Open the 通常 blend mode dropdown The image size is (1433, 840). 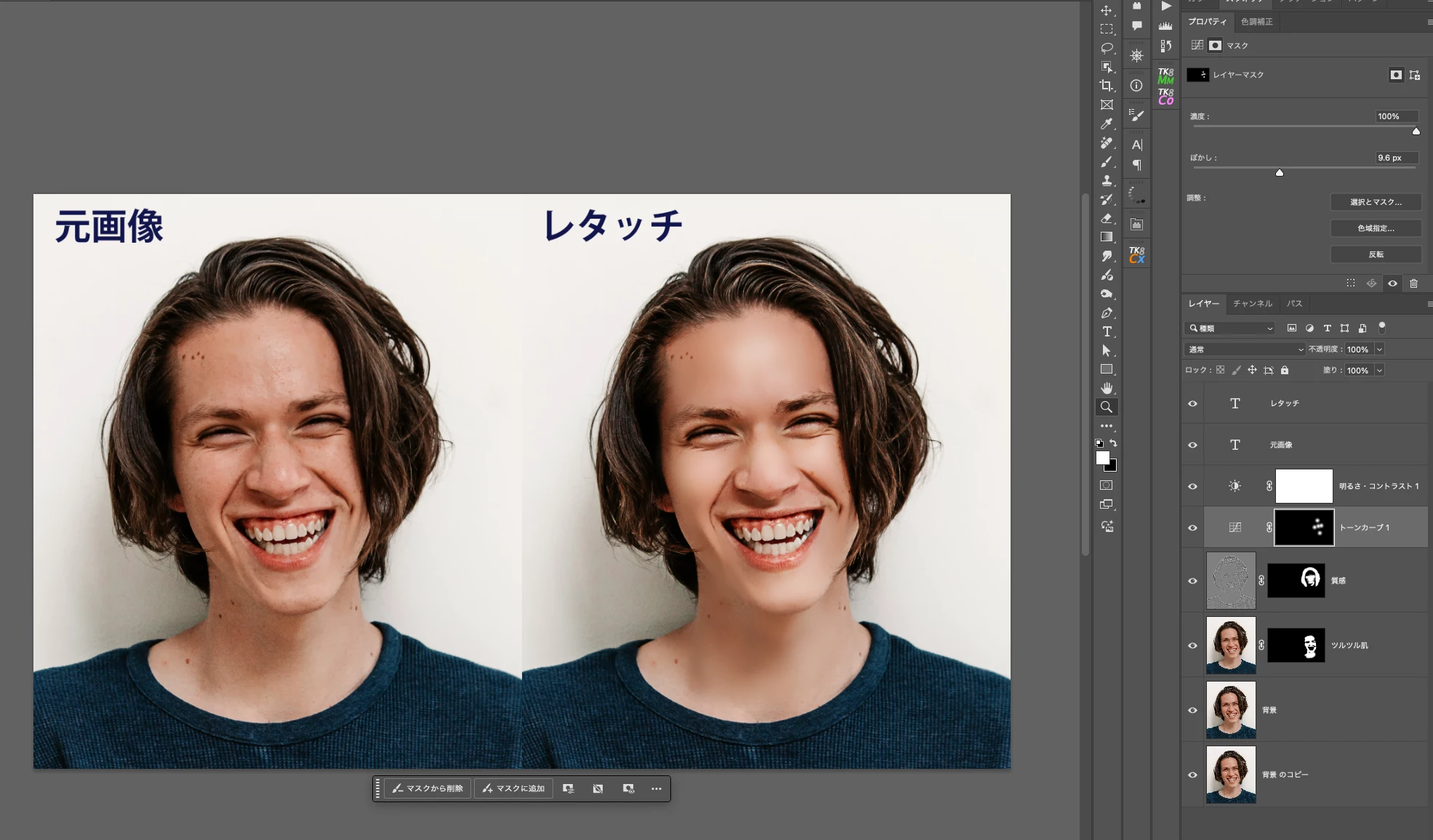[1245, 350]
